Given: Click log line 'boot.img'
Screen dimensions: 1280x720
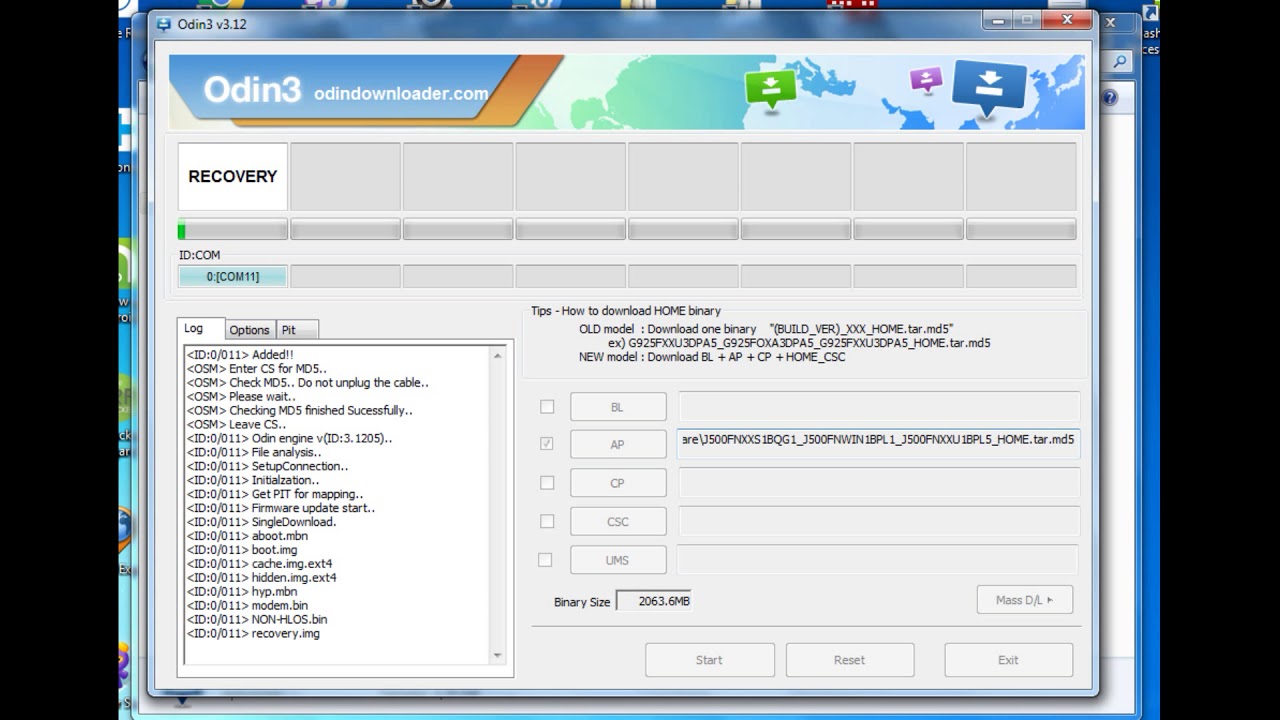Looking at the screenshot, I should (x=242, y=549).
